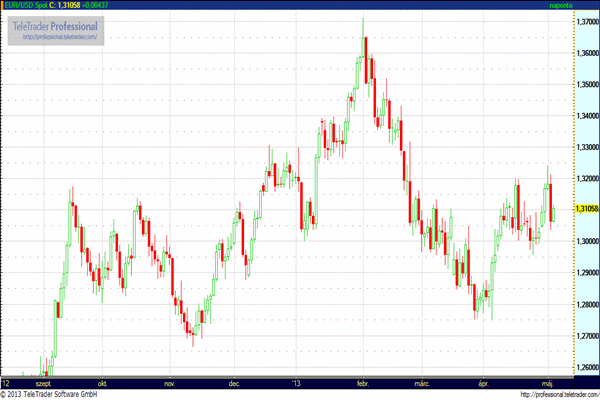
Task: Open the professional.teletrader.com link under the logo
Action: [x=56, y=37]
